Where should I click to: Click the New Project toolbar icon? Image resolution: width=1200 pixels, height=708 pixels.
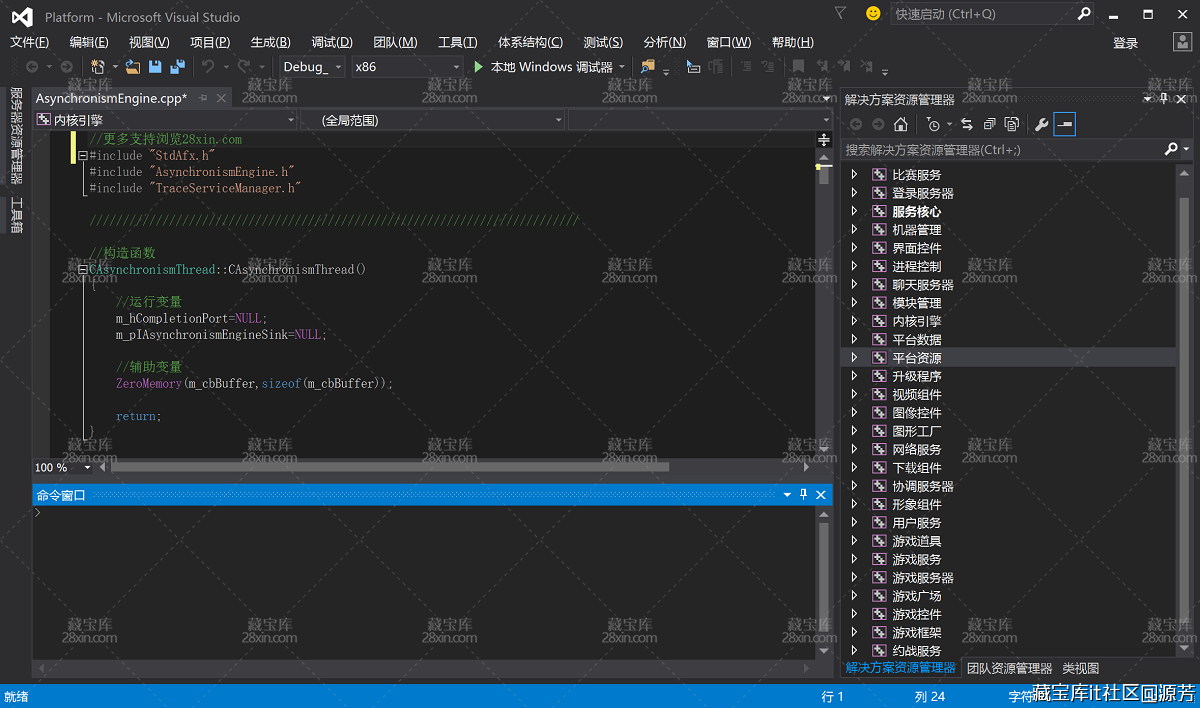click(98, 67)
